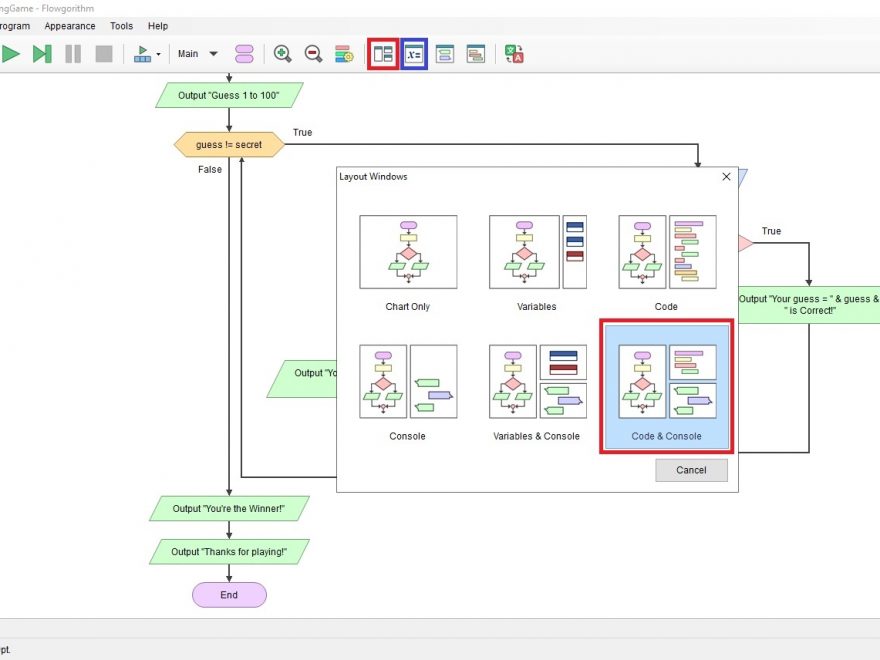The width and height of the screenshot is (880, 660).
Task: Open the Layout Windows toolbar icon
Action: [383, 54]
